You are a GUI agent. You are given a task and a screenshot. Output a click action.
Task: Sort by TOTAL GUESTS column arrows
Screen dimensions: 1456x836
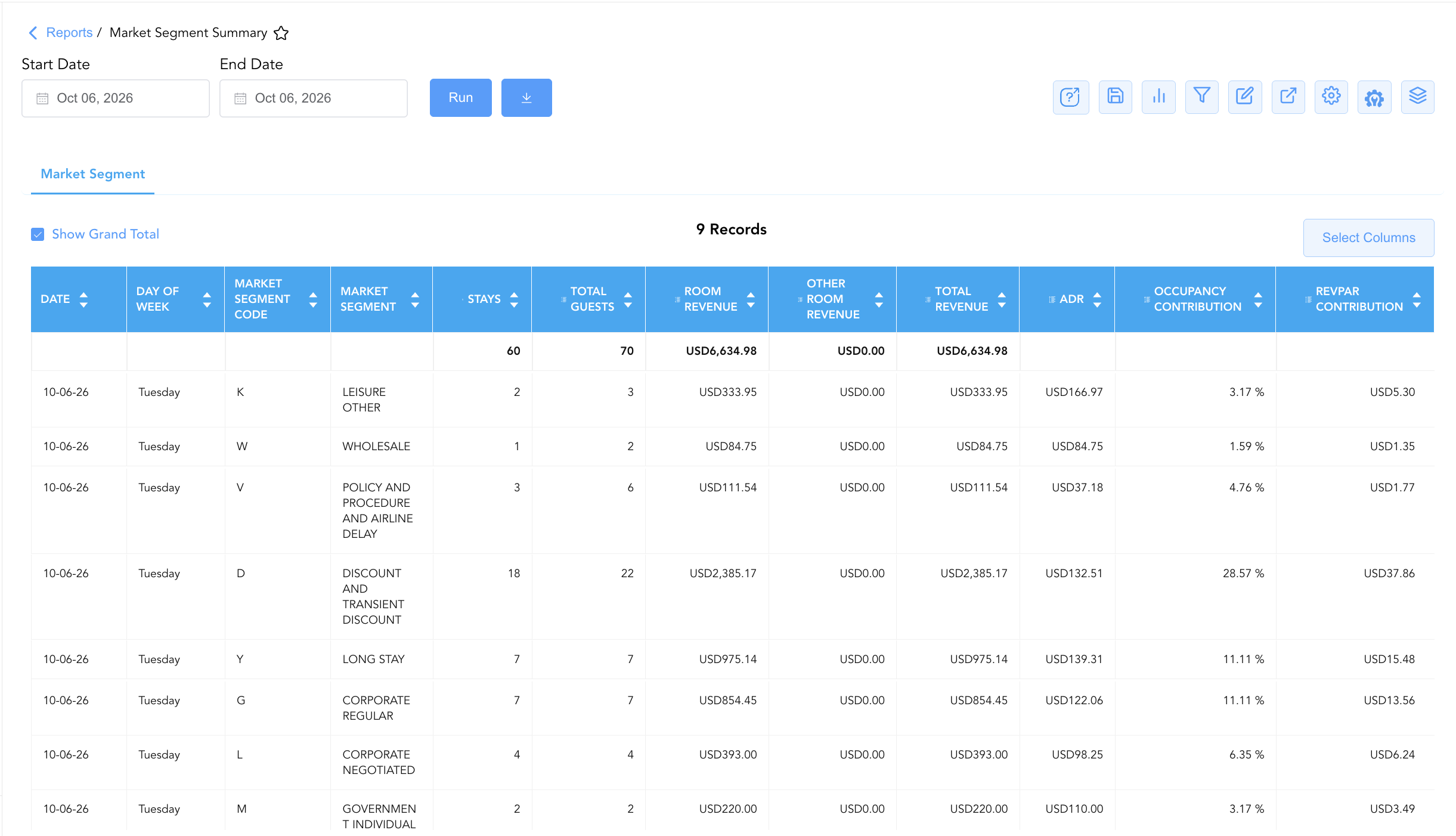click(x=628, y=299)
